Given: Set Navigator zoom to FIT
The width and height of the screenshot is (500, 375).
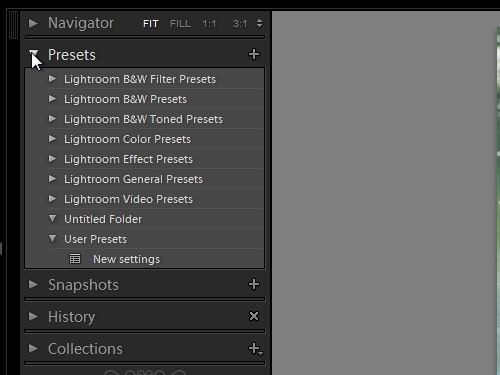Looking at the screenshot, I should pos(151,24).
